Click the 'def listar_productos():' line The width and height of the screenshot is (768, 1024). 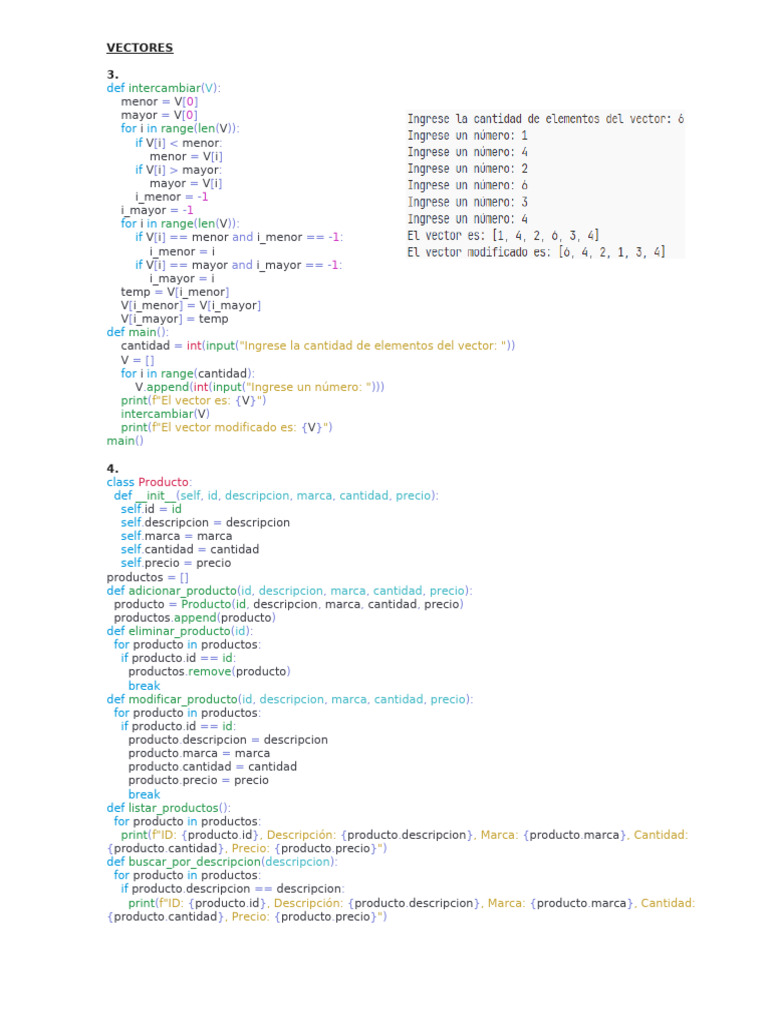(168, 808)
